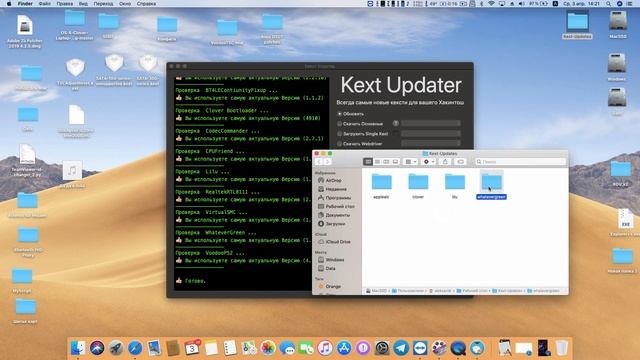
Task: Switch Finder to list view
Action: click(x=377, y=162)
